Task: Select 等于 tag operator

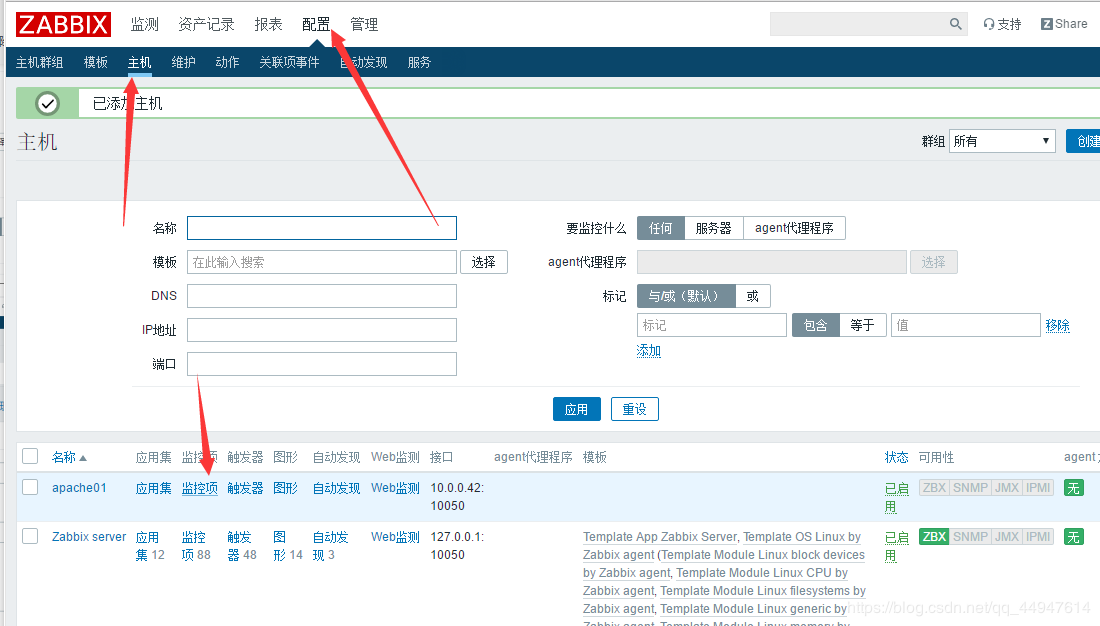Action: (863, 326)
